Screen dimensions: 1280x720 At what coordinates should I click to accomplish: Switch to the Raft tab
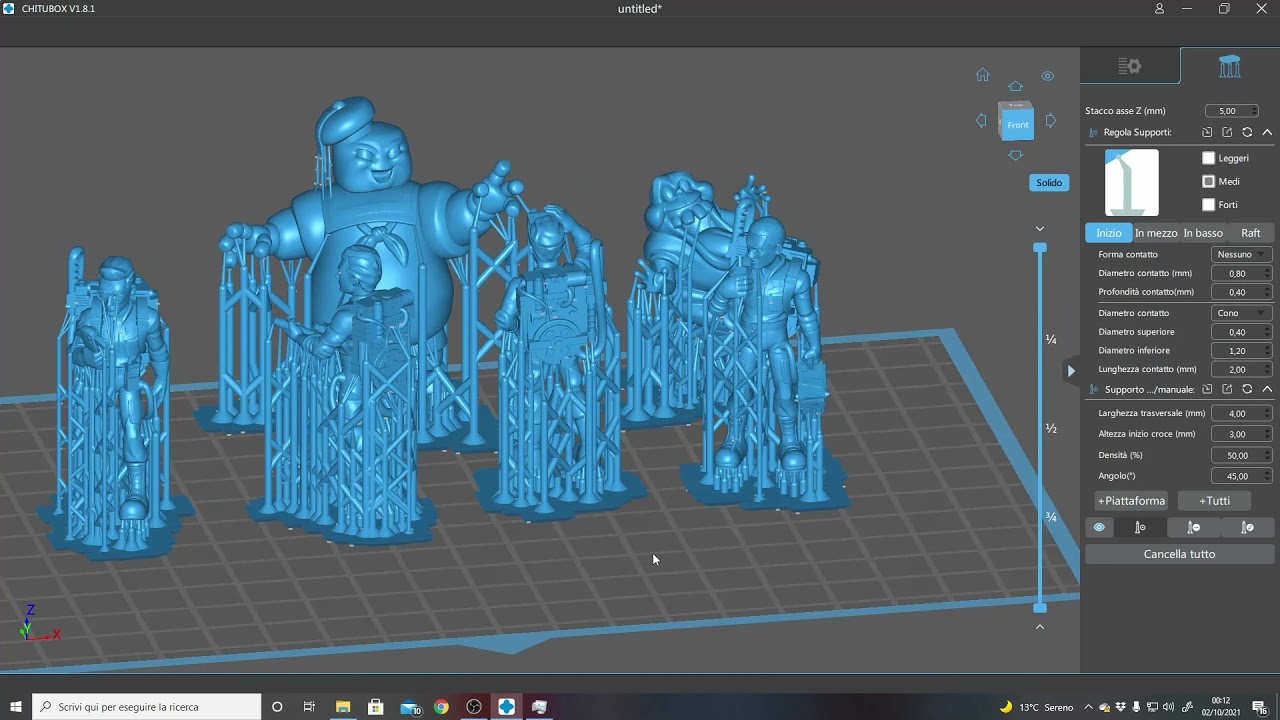pyautogui.click(x=1251, y=233)
